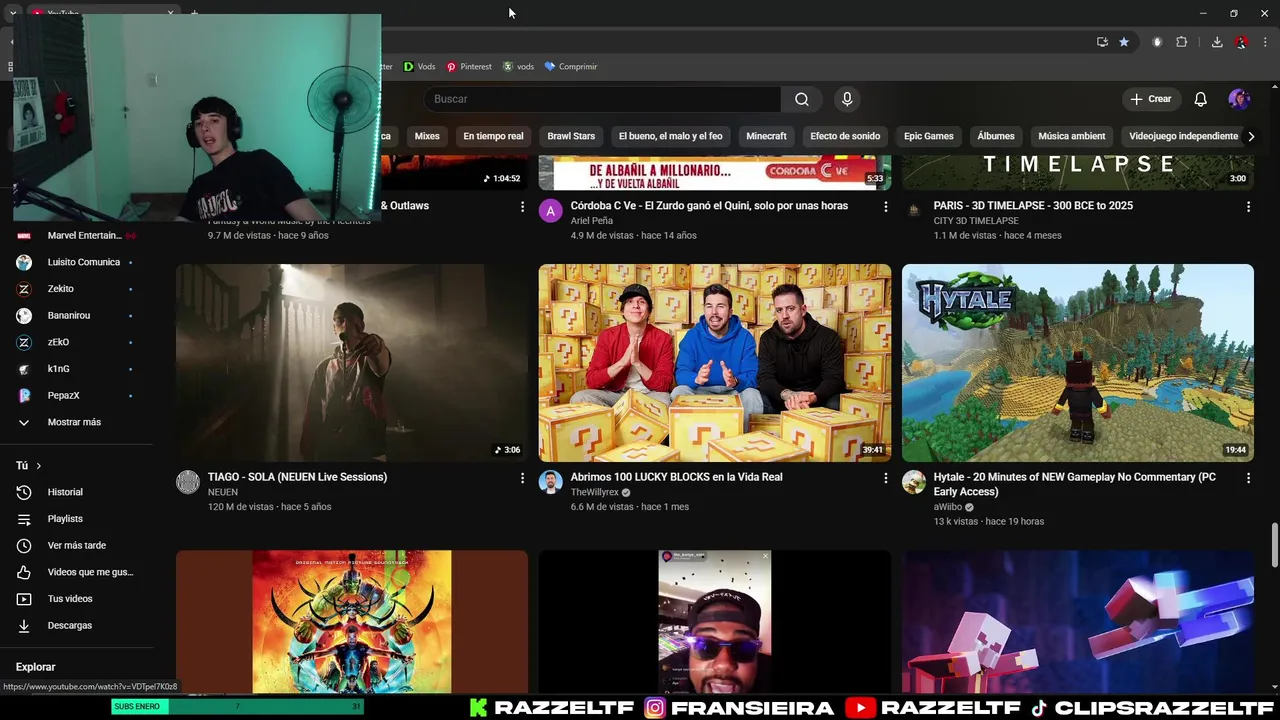Select the Música ambient chip

1072,136
